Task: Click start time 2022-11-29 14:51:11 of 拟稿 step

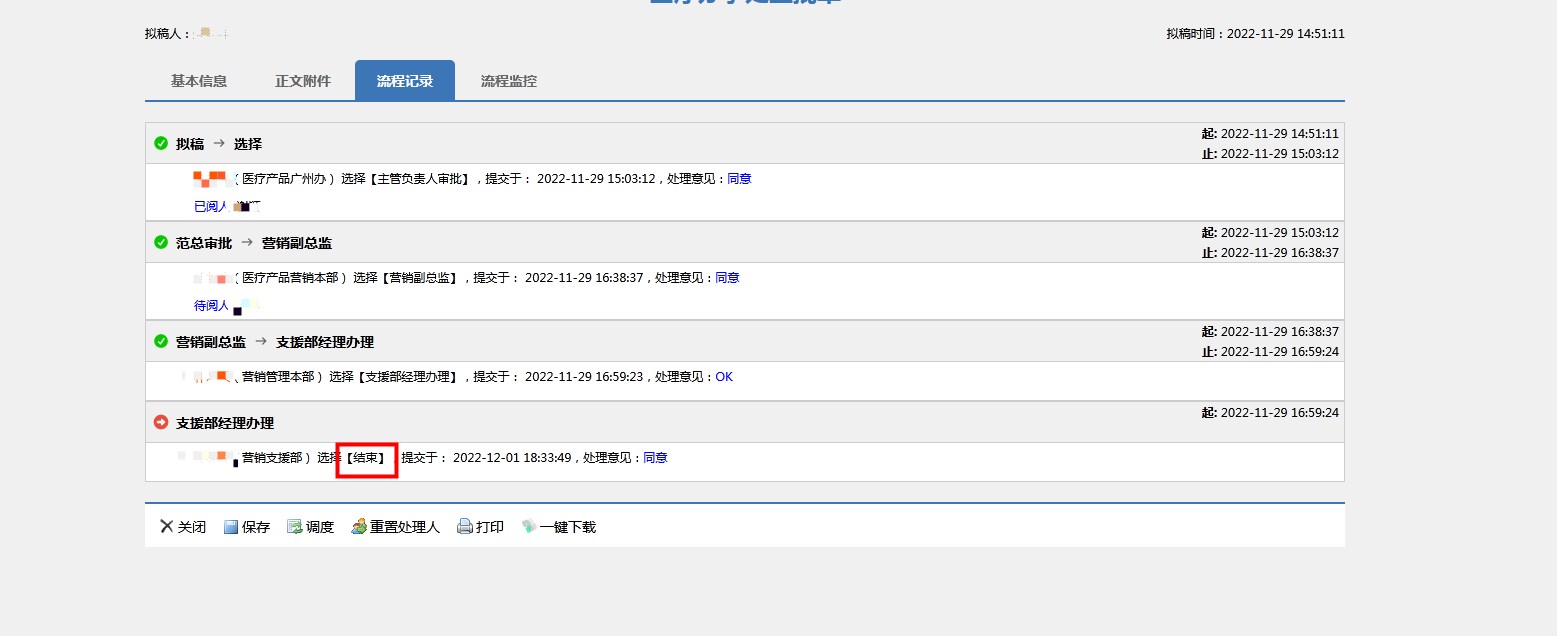Action: [1279, 133]
